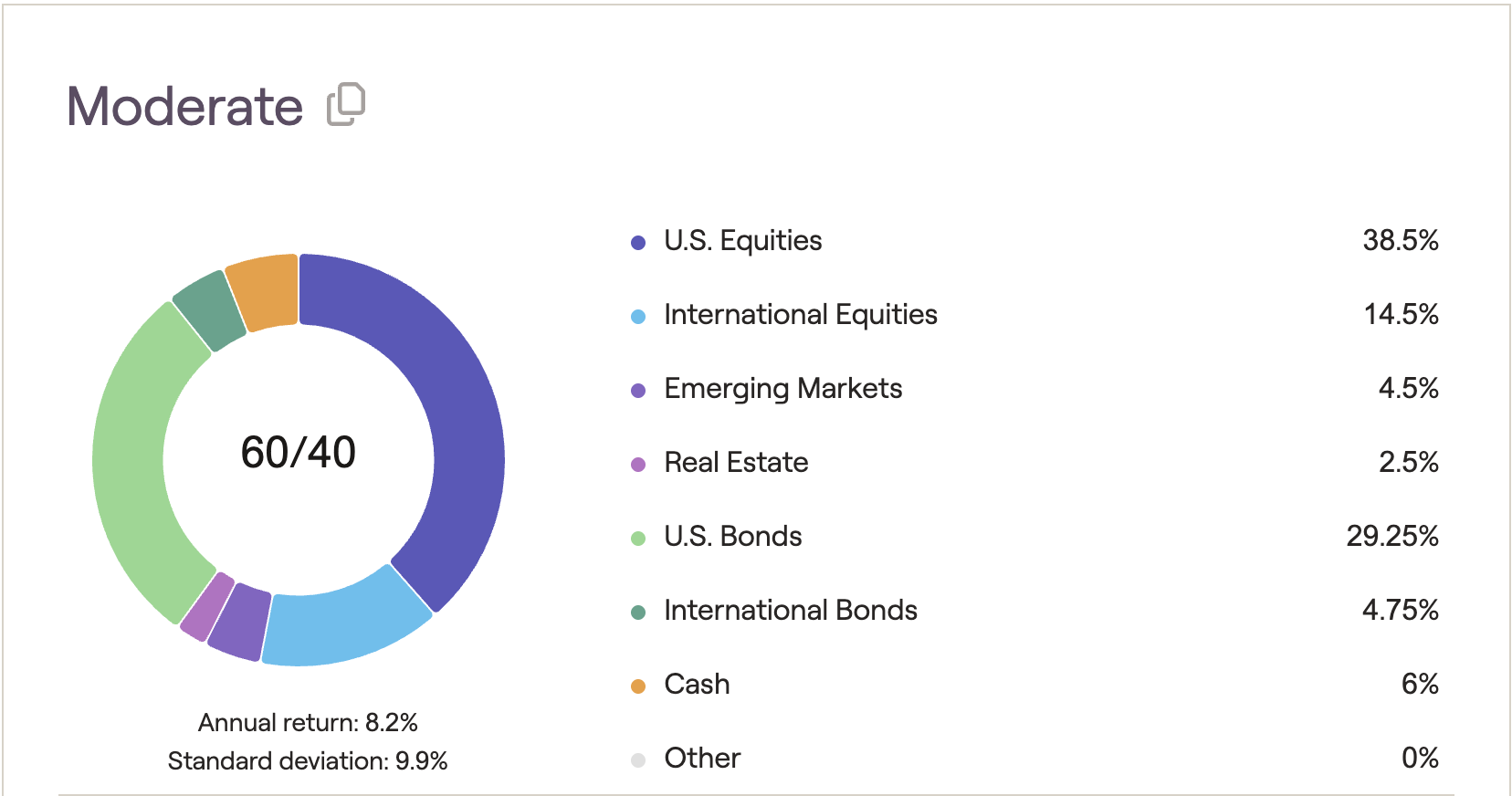Image resolution: width=1512 pixels, height=796 pixels.
Task: Click the 60/40 label in donut center
Action: [x=299, y=453]
